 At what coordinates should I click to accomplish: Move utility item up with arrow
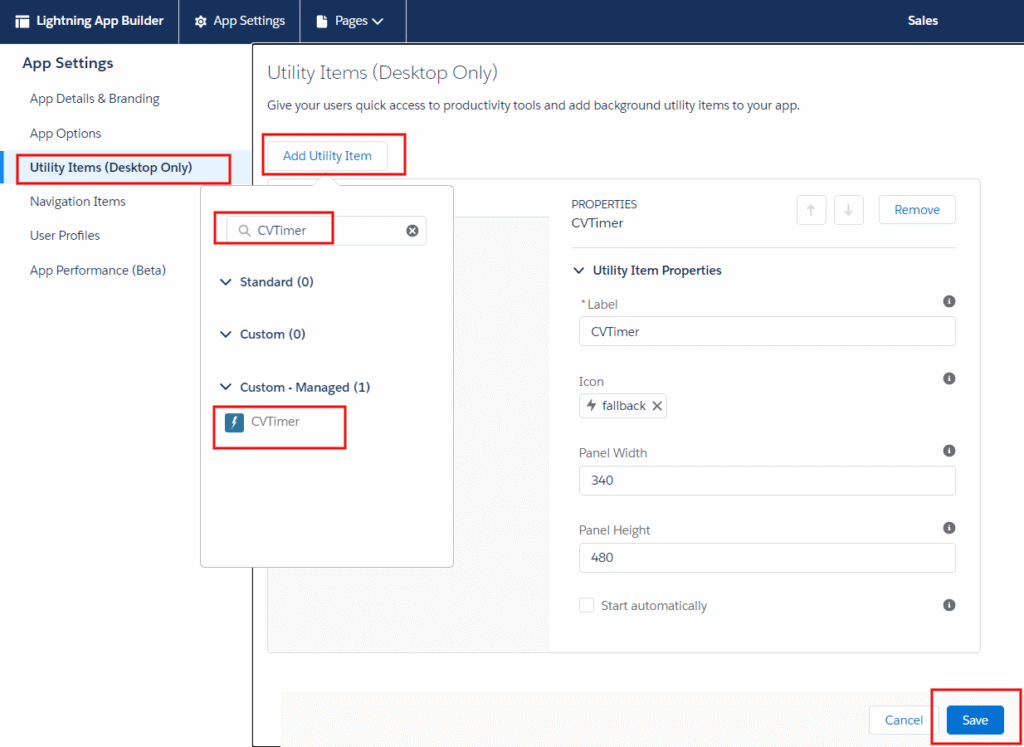[x=810, y=210]
